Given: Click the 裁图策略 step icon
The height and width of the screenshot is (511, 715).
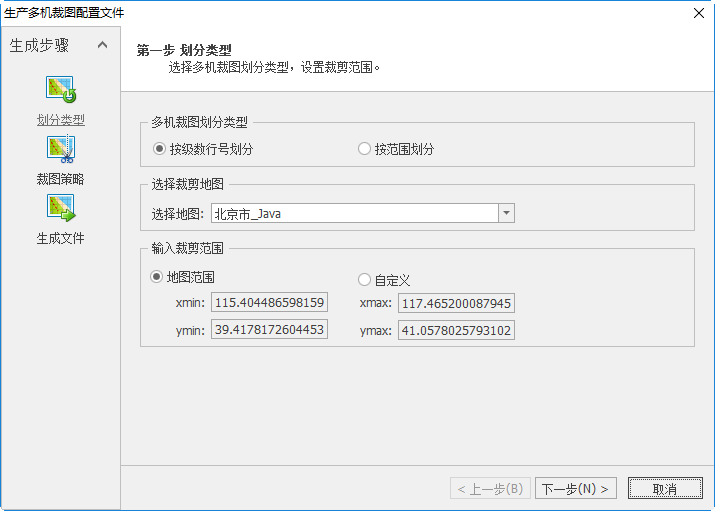Looking at the screenshot, I should point(61,150).
